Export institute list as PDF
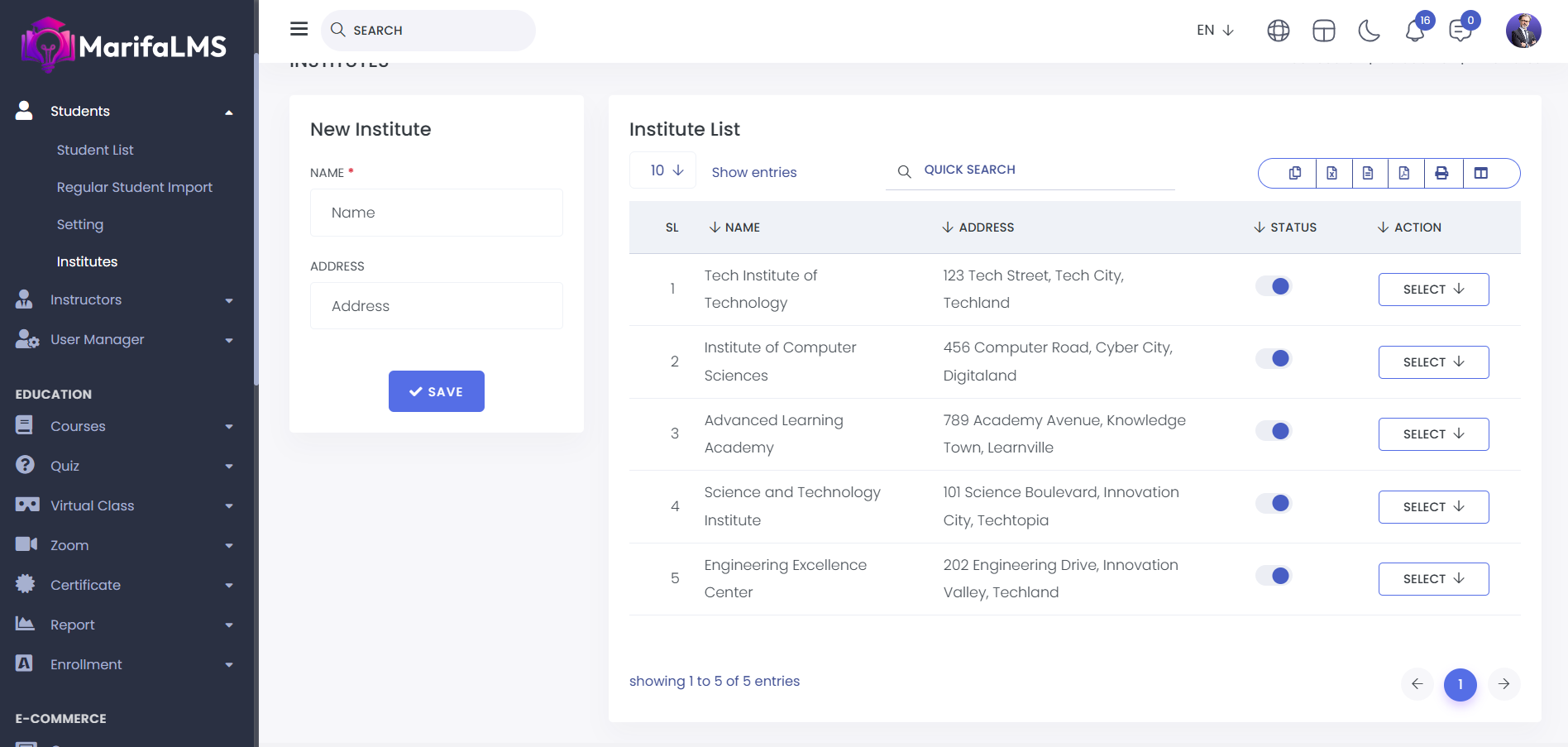 1404,173
